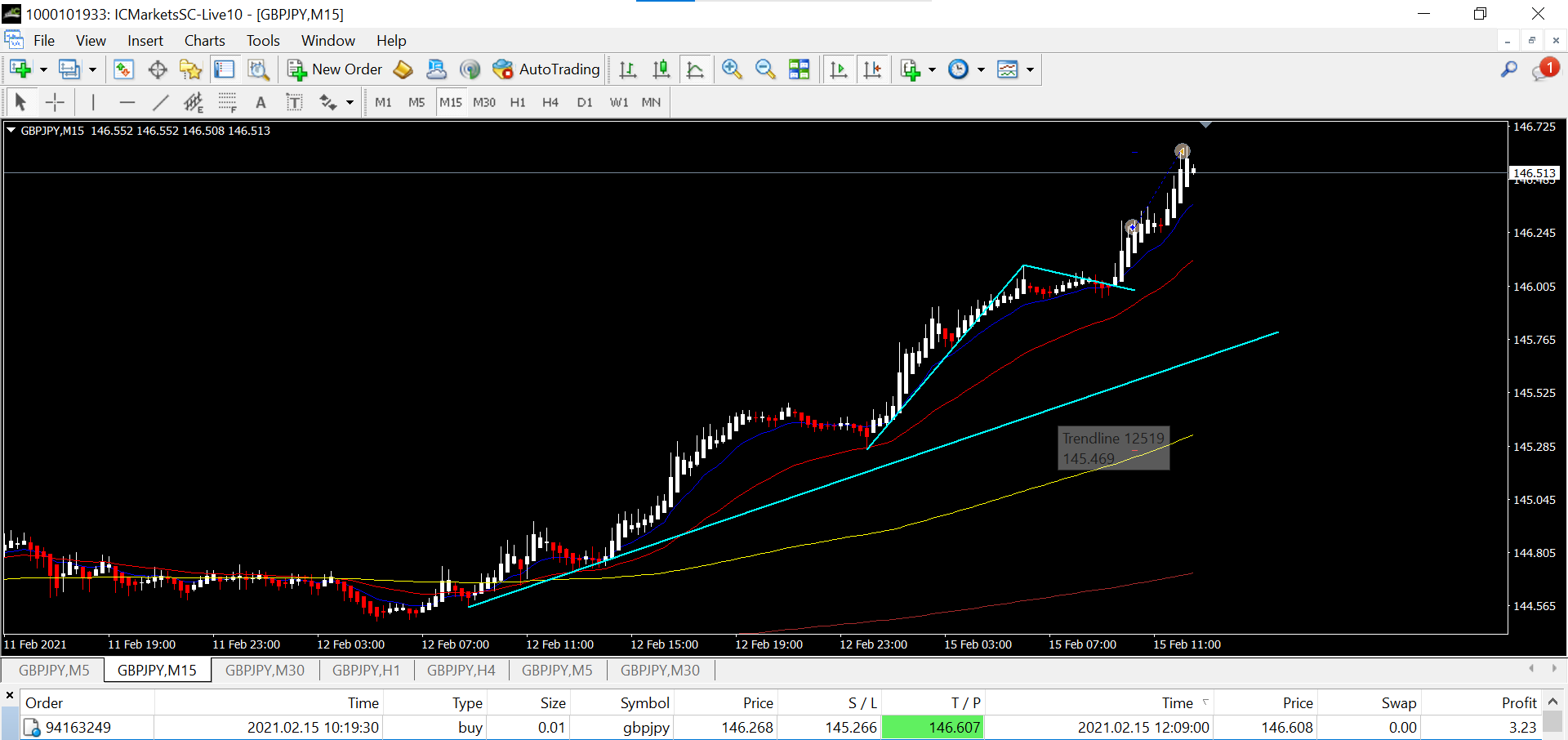Screen dimensions: 1568x740
Task: Switch to the GBPJPY,H4 chart tab
Action: pos(461,671)
